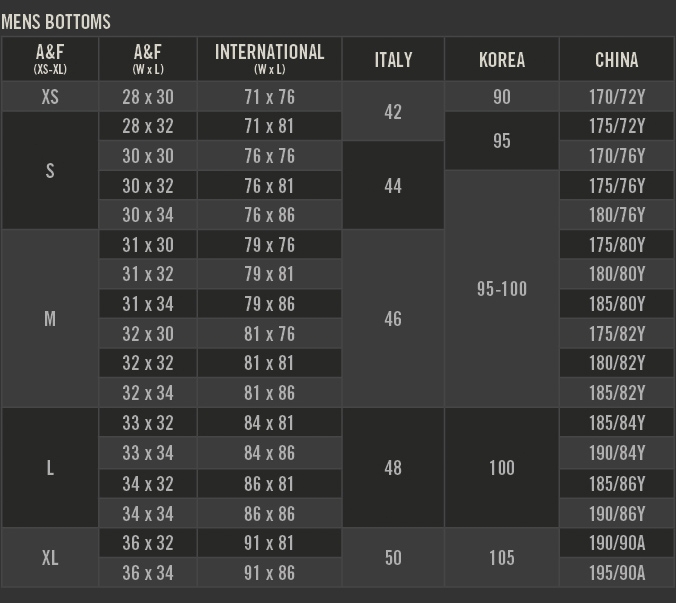Click the M size row label
This screenshot has height=603, width=676.
point(50,319)
